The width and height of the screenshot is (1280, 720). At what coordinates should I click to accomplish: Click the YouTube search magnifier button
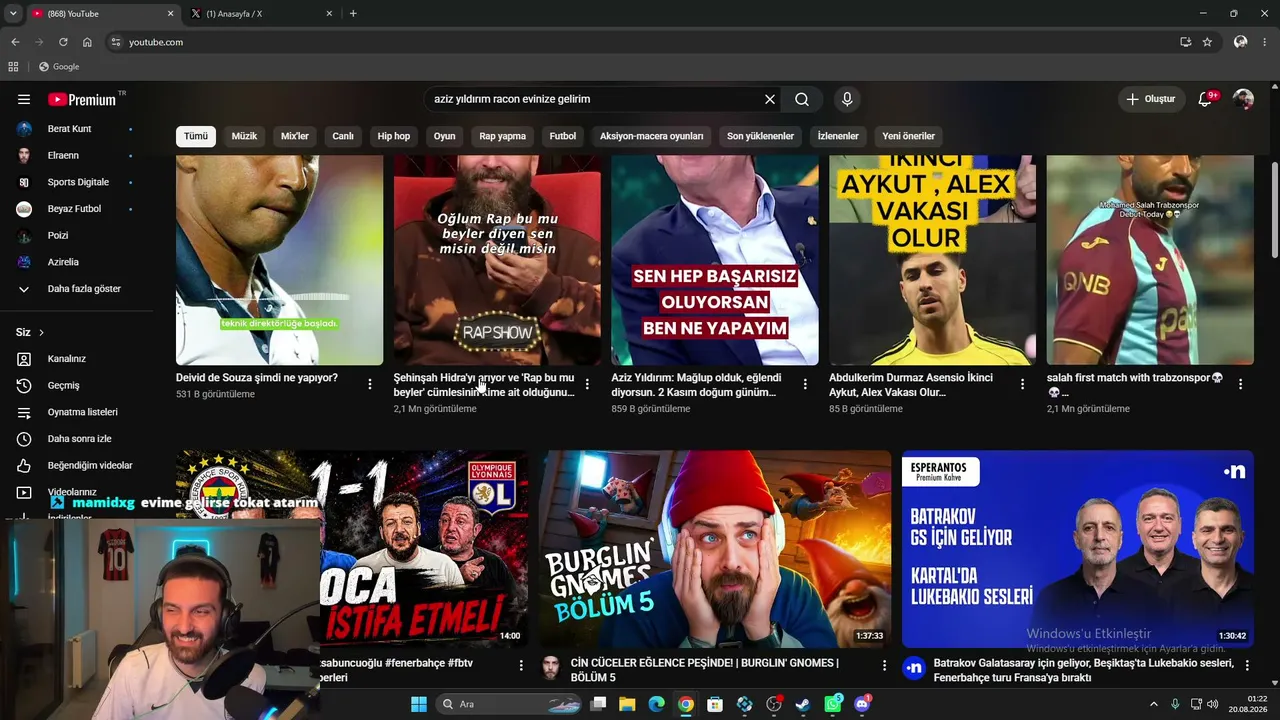[x=802, y=99]
